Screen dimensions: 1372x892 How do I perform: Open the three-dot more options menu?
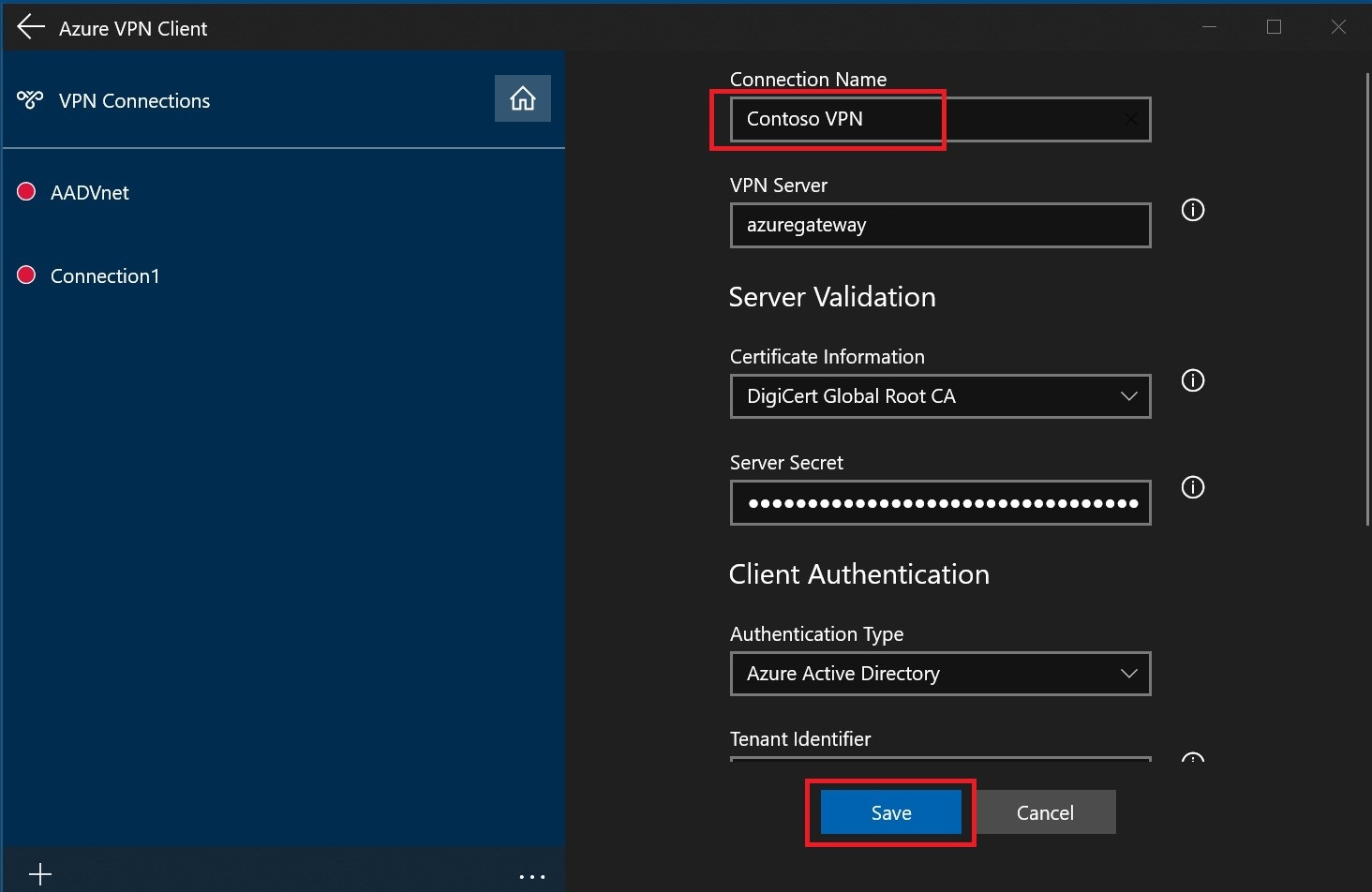(531, 877)
